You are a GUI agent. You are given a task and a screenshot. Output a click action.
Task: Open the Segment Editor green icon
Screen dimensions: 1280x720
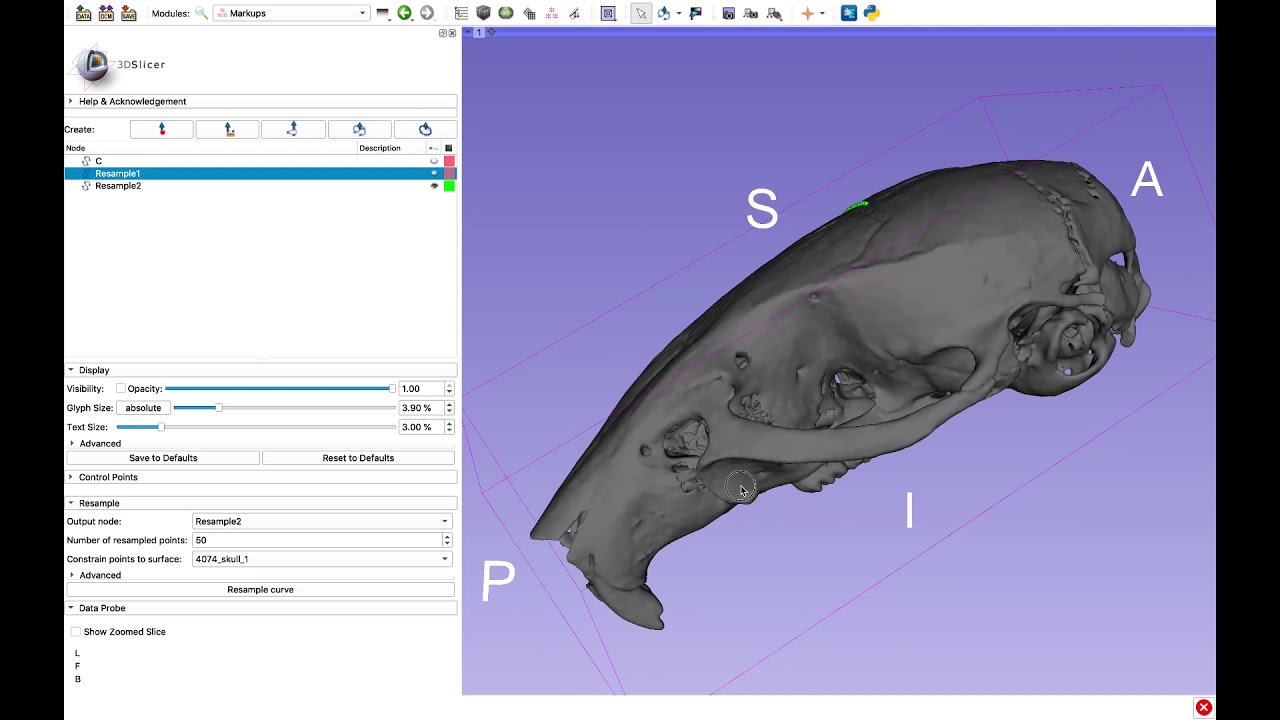coord(506,13)
